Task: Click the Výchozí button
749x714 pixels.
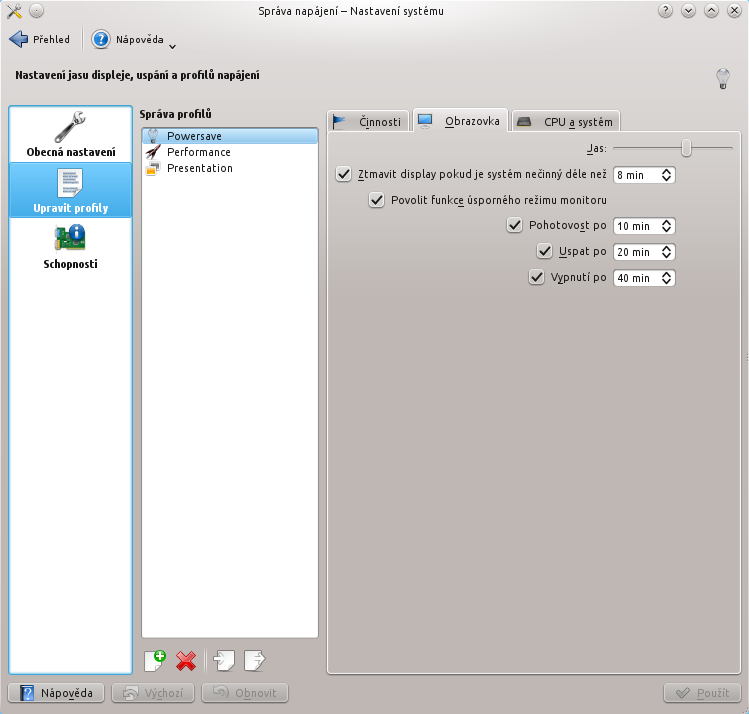Action: (153, 693)
